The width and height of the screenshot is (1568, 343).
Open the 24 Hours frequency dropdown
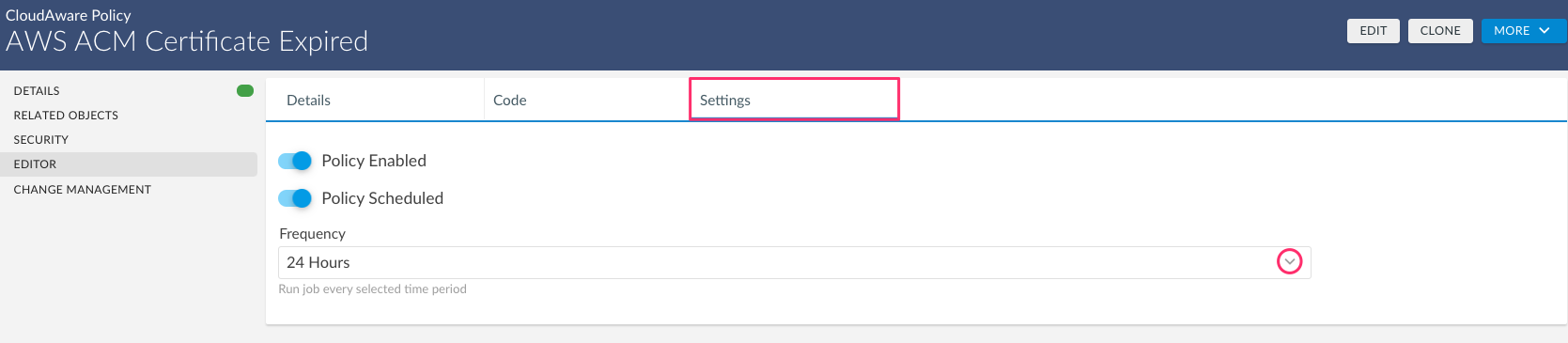(x=794, y=262)
